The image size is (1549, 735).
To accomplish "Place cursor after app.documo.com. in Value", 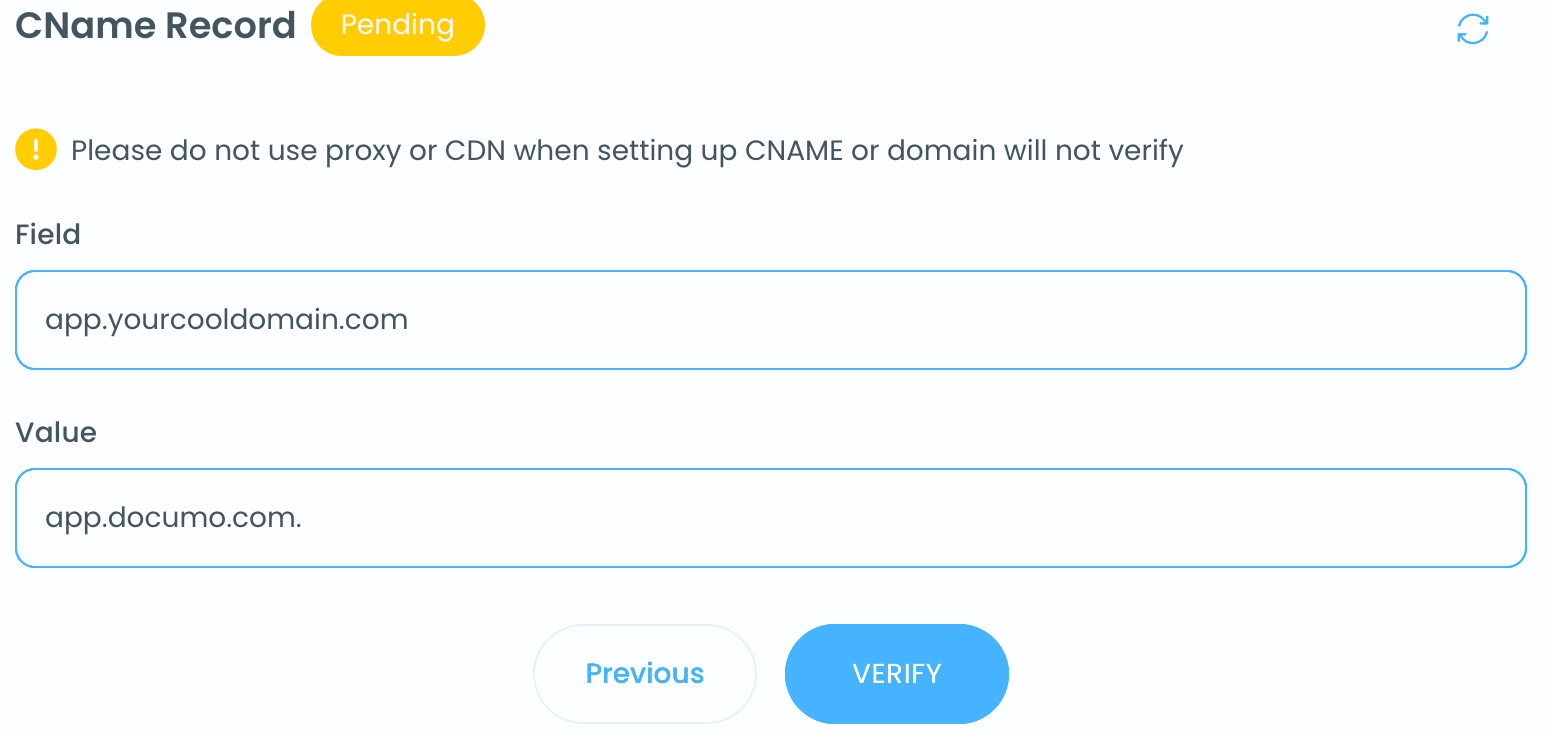I will click(x=304, y=518).
